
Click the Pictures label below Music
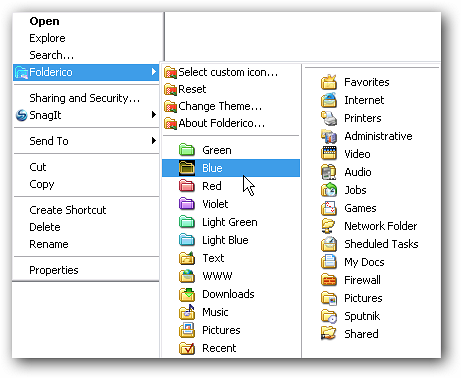click(221, 330)
